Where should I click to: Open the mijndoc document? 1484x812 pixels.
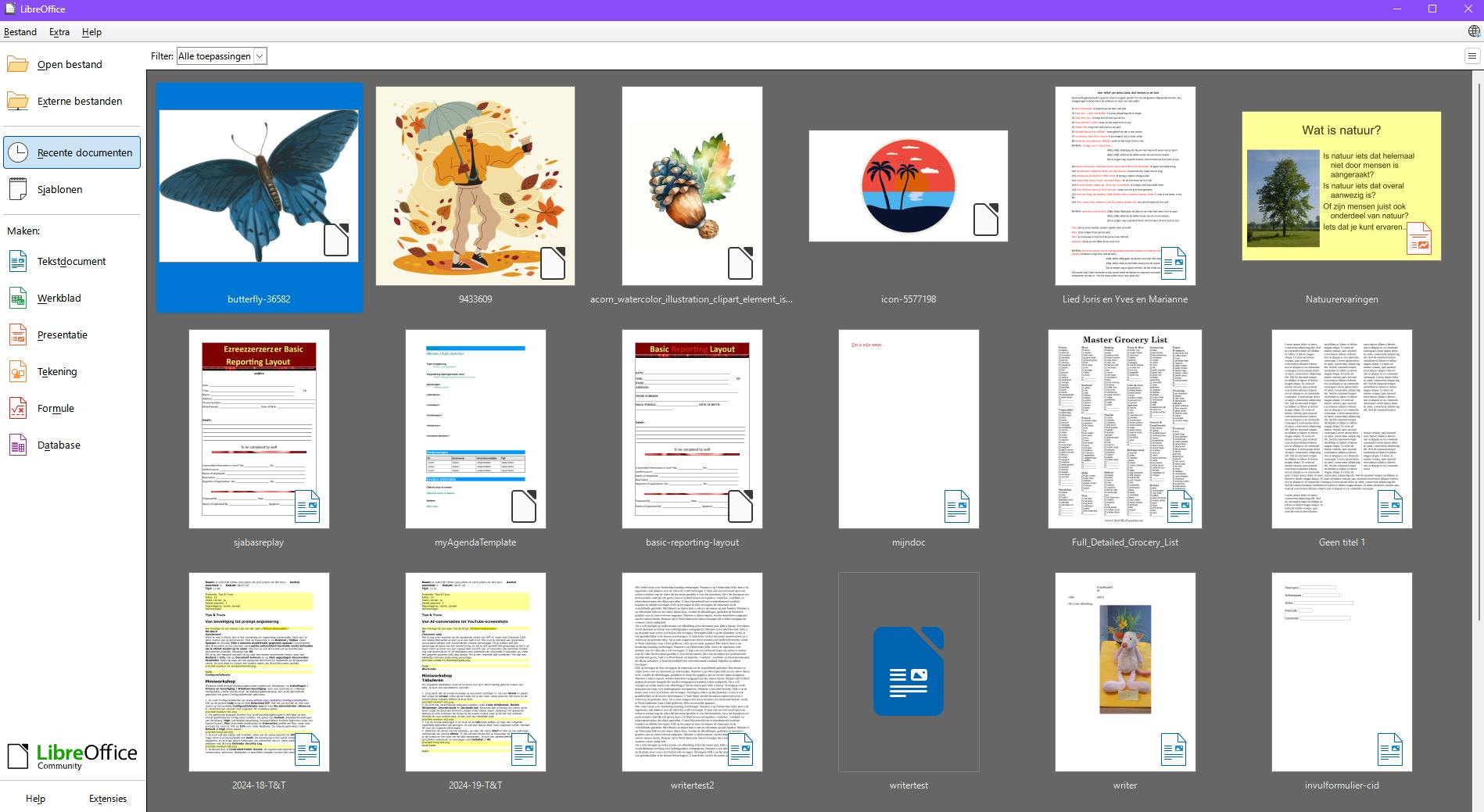click(909, 429)
